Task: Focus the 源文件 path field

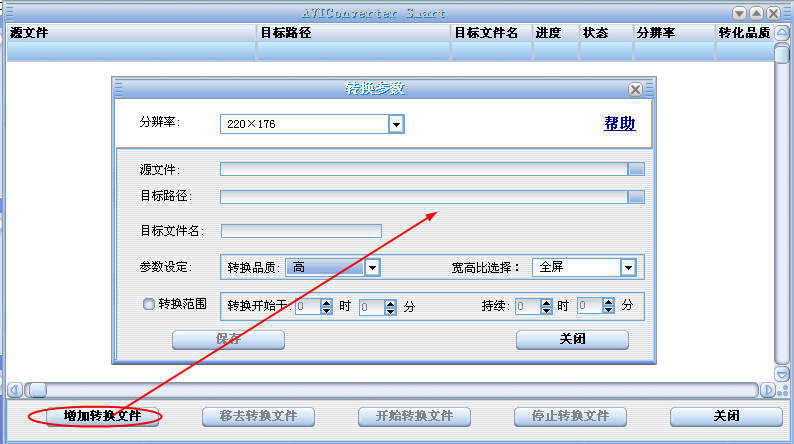Action: click(x=424, y=169)
